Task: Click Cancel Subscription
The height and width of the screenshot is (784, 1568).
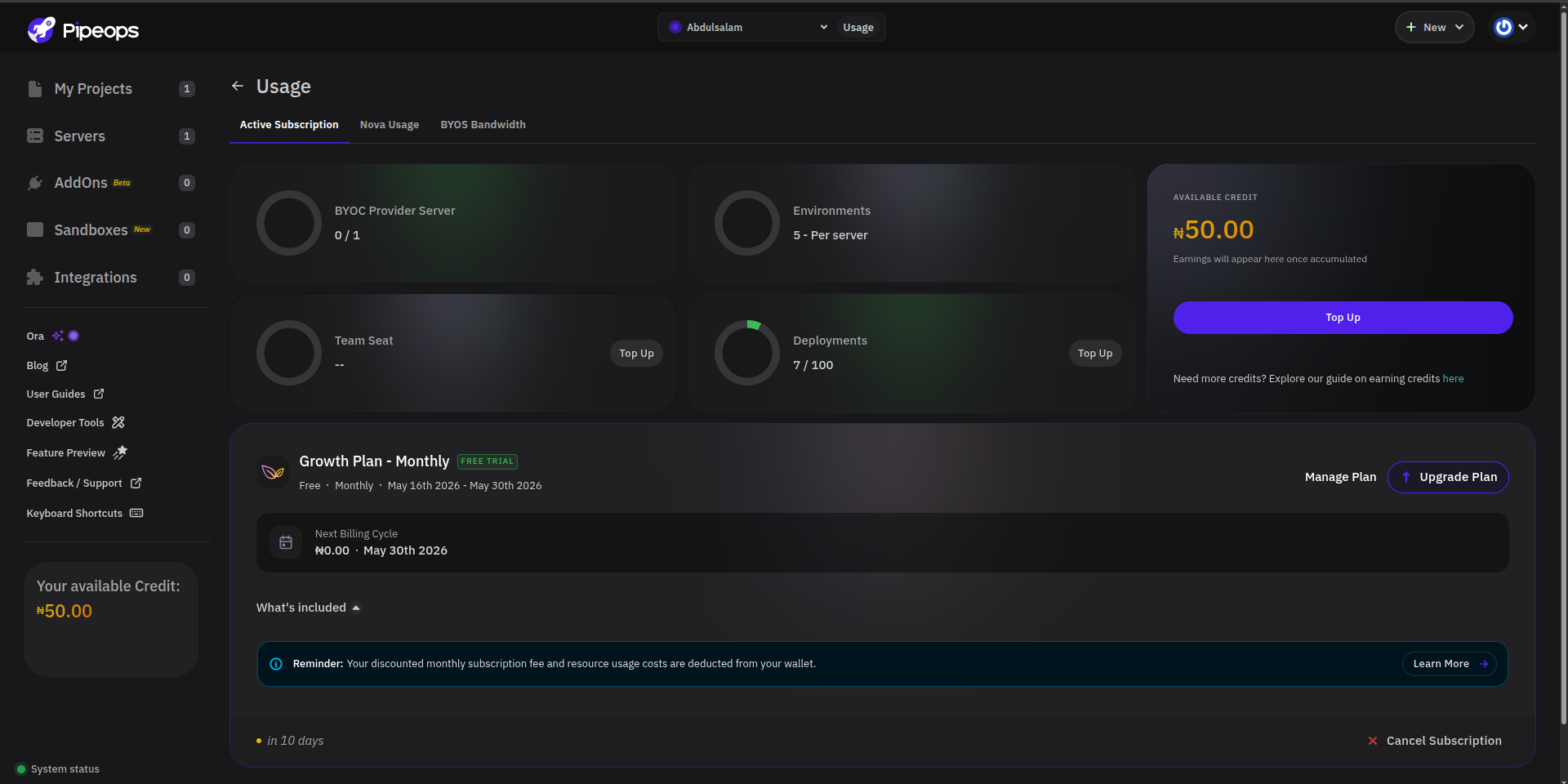Action: click(x=1435, y=741)
